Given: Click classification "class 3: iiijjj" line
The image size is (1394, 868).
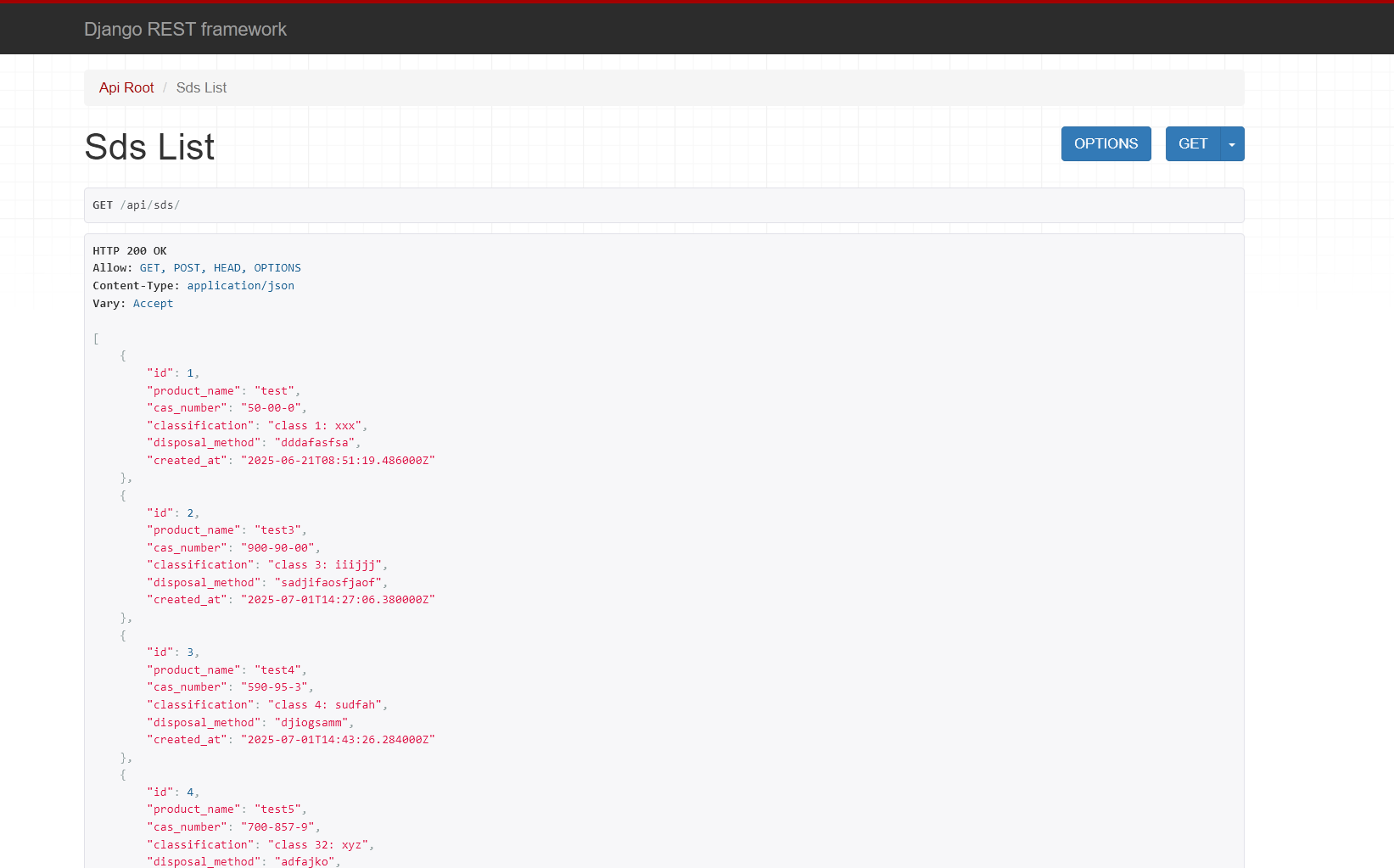Looking at the screenshot, I should pos(267,565).
